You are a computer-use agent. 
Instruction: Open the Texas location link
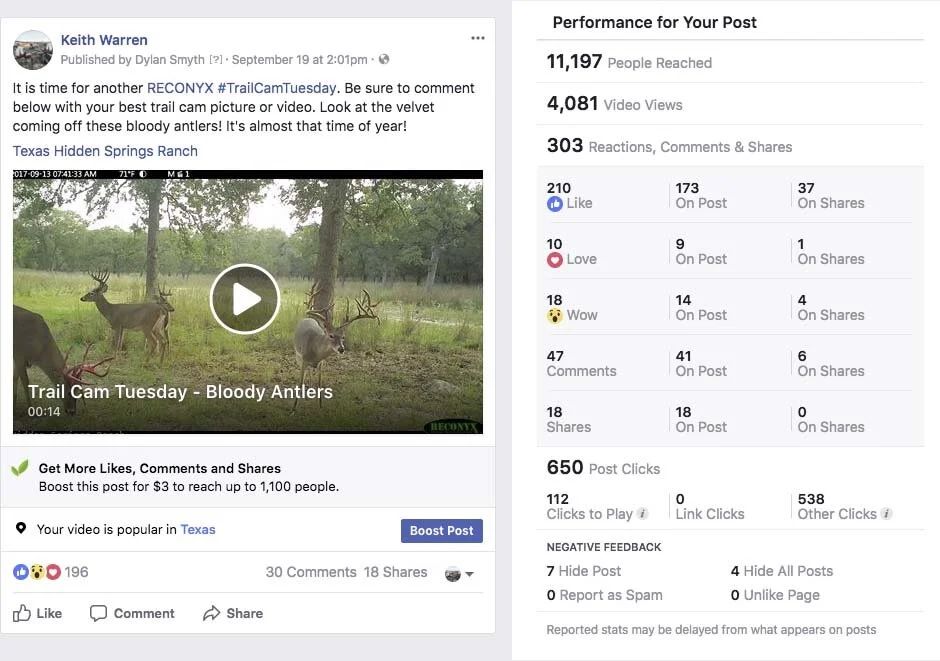coord(198,530)
